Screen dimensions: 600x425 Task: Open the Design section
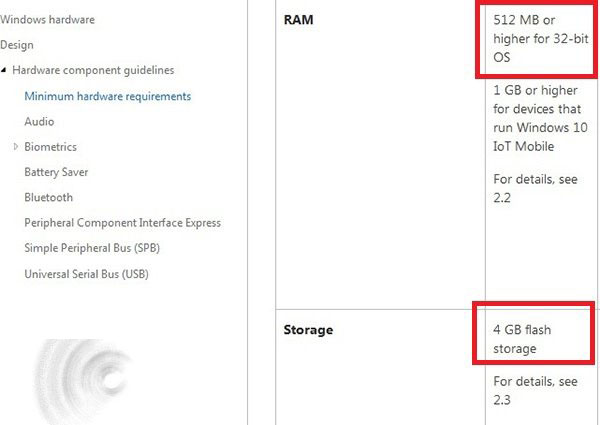pyautogui.click(x=17, y=45)
